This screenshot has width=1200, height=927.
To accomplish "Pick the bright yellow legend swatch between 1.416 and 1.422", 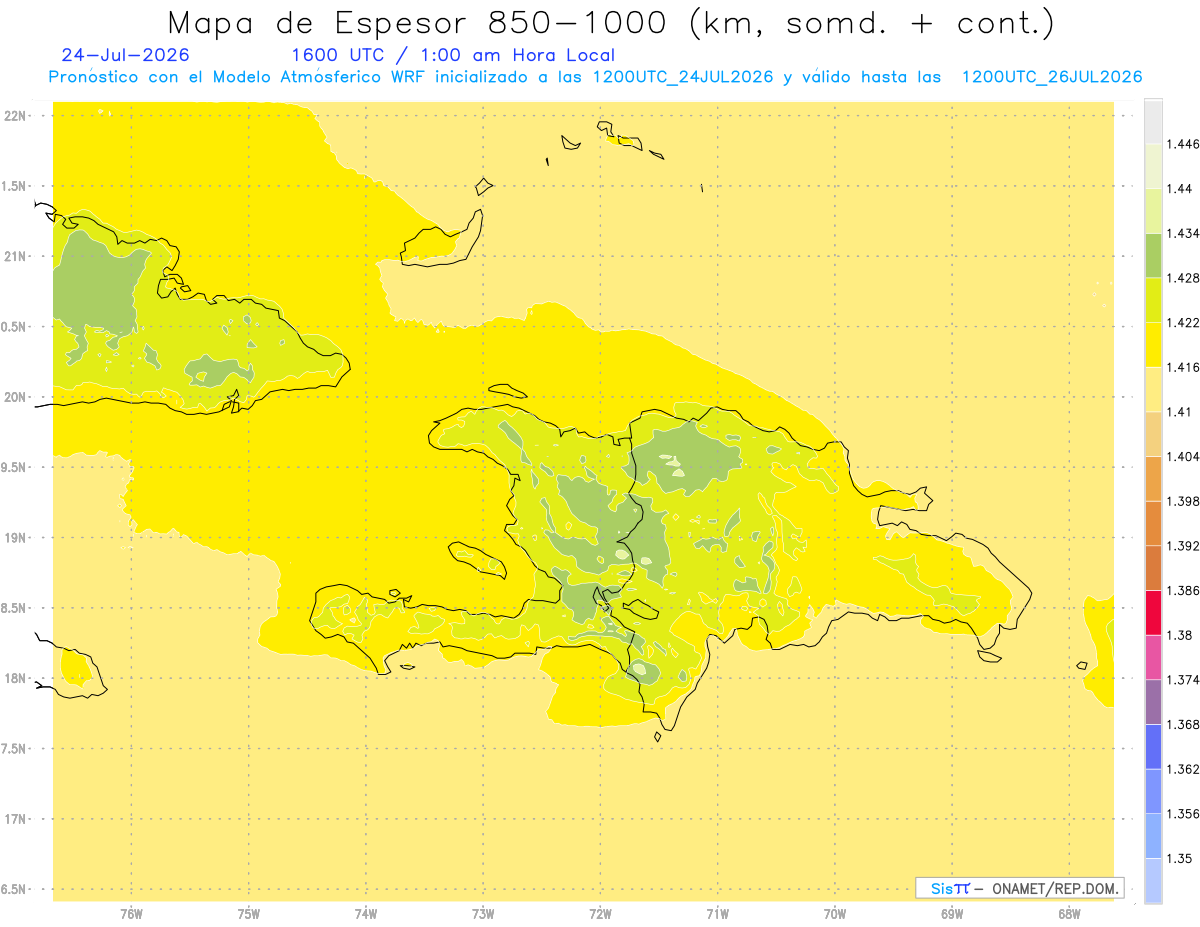I will 1153,345.
